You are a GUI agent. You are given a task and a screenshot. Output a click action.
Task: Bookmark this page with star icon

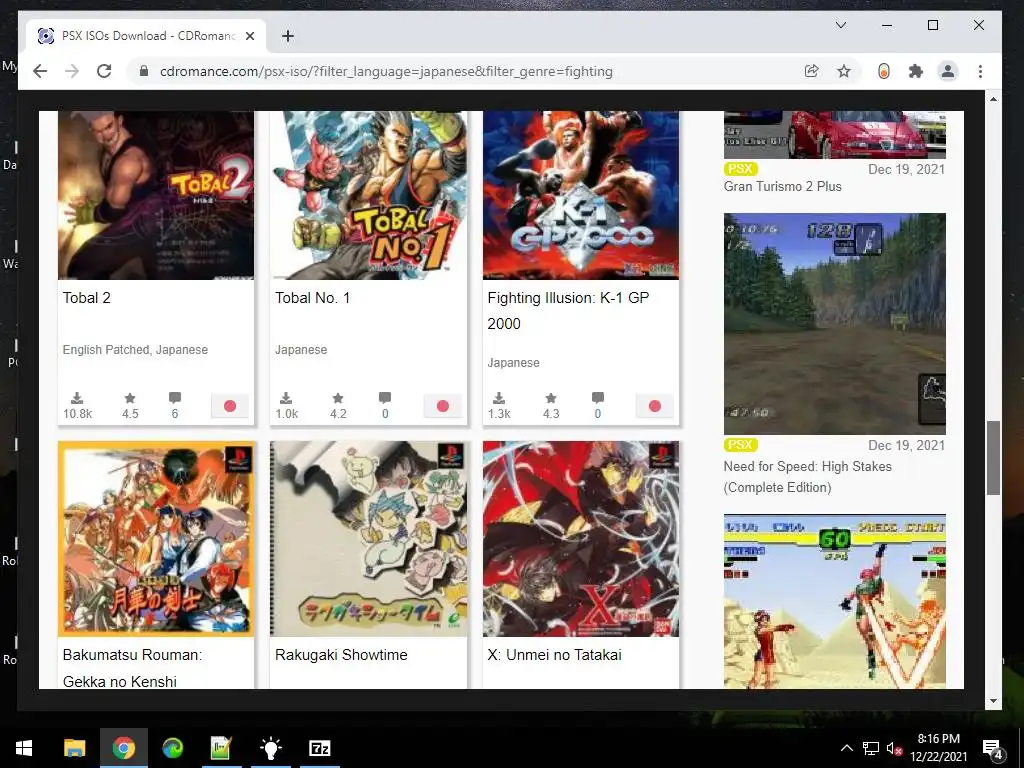pos(844,71)
